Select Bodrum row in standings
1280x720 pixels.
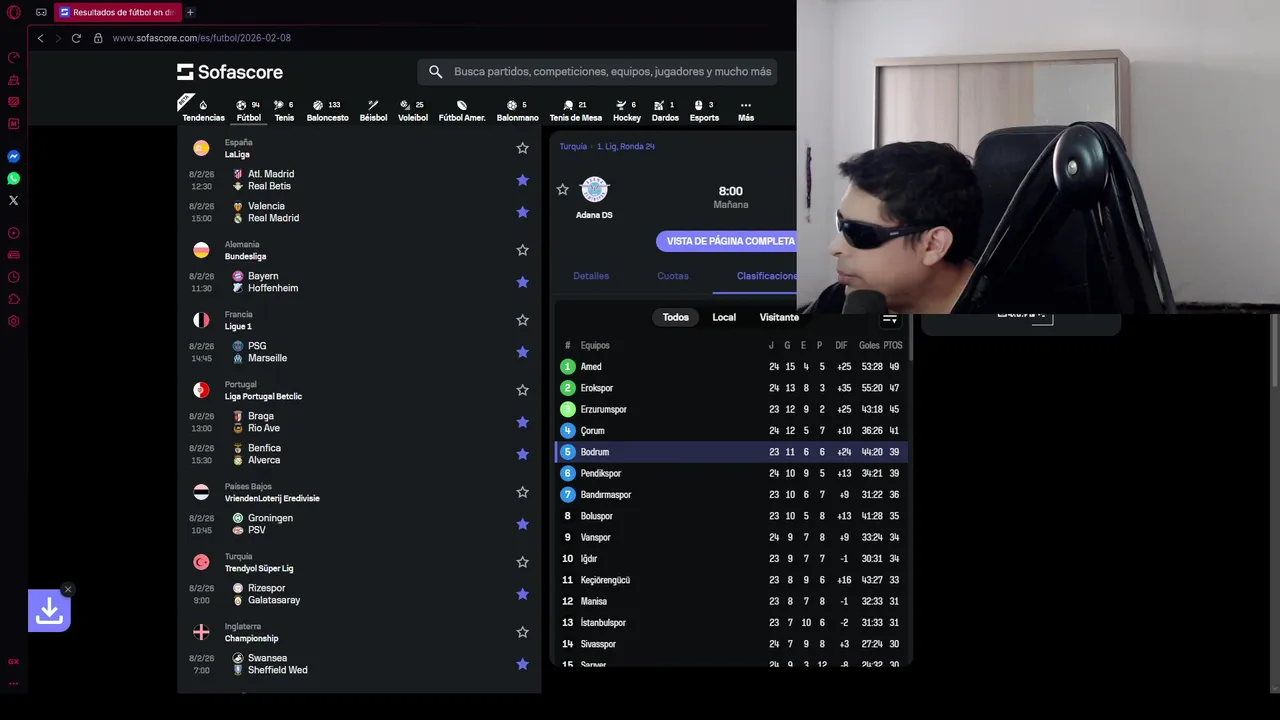pyautogui.click(x=731, y=452)
